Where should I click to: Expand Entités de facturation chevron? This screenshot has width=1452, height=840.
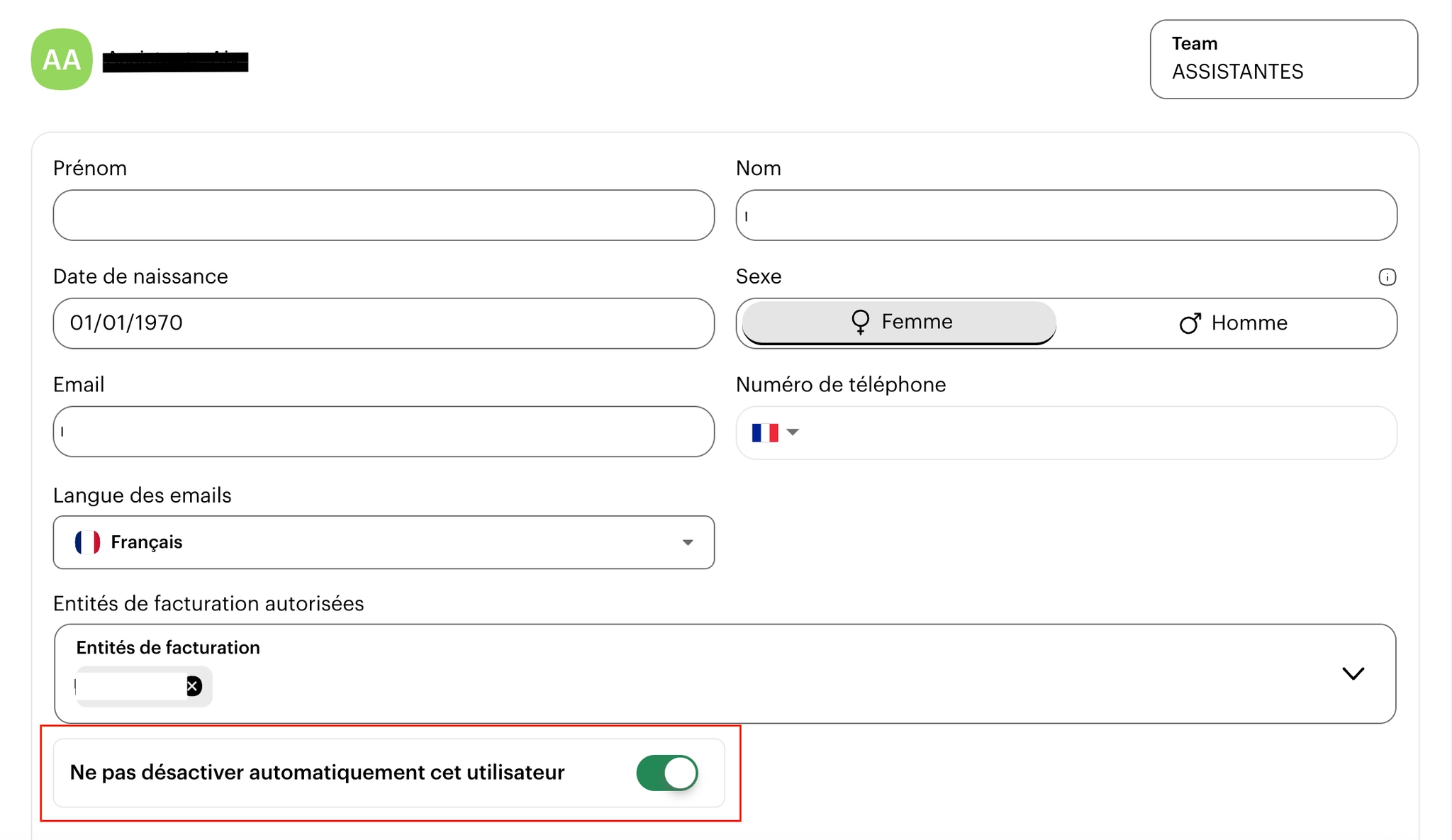[1353, 673]
